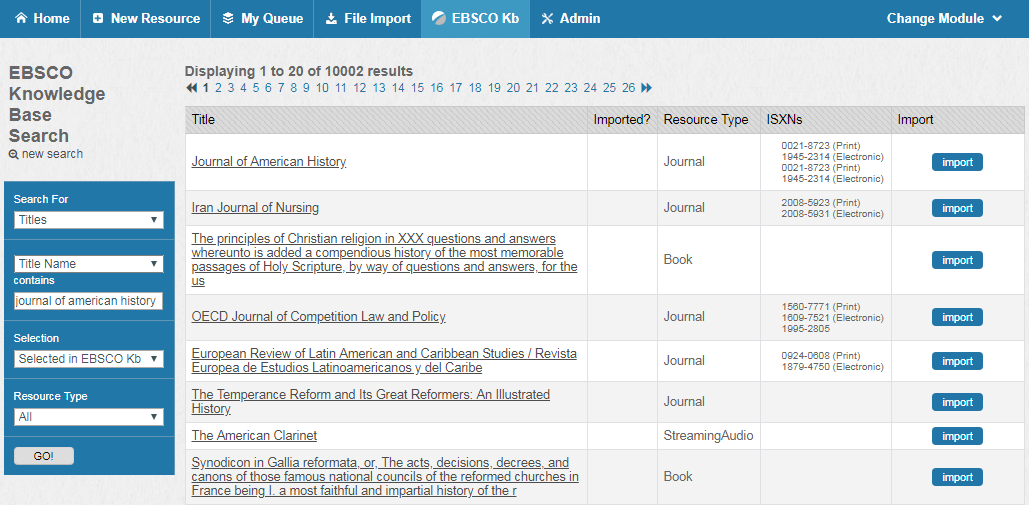Import Journal of American History

point(957,162)
